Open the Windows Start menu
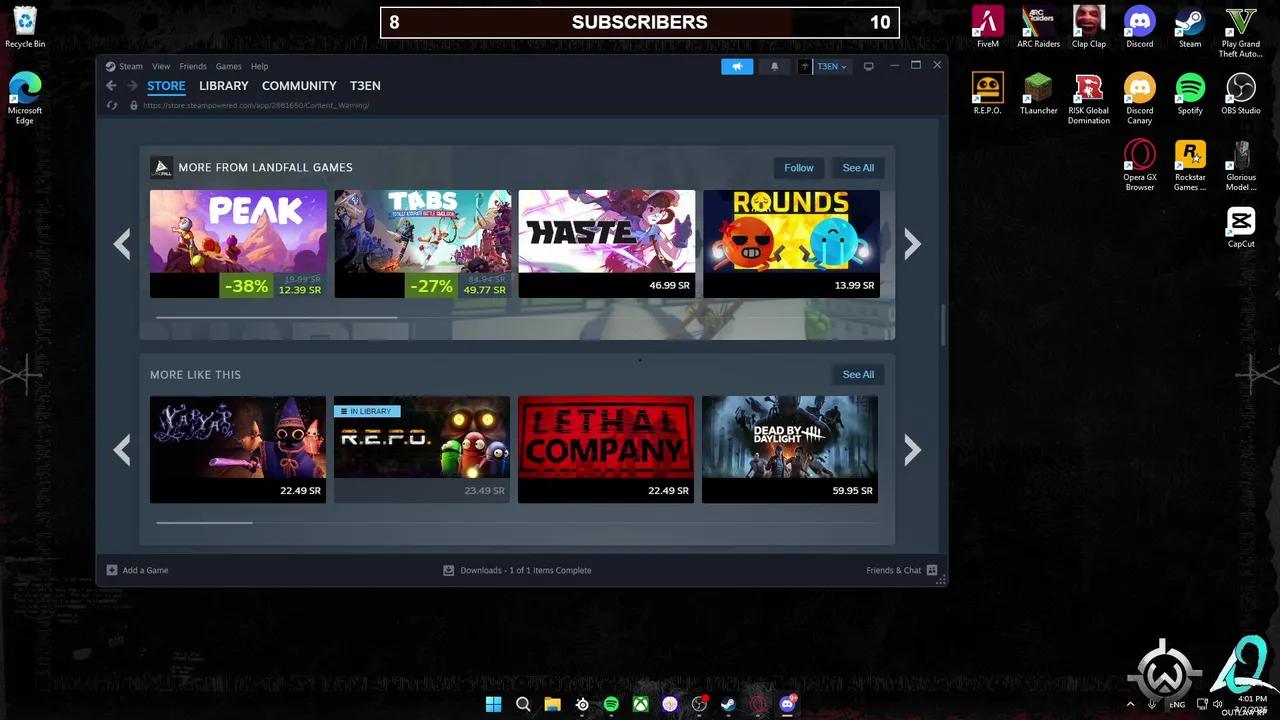Screen dimensions: 1280x720 click(x=493, y=704)
